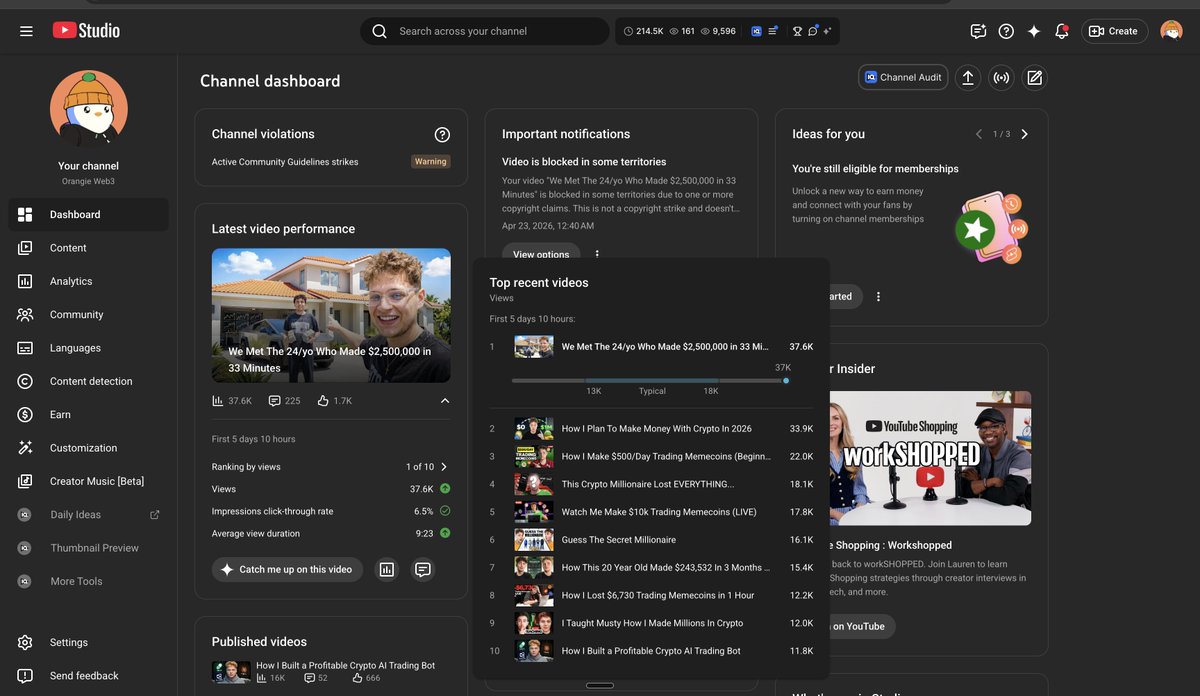Viewport: 1200px width, 696px height.
Task: Open Customization in the sidebar
Action: 89,448
